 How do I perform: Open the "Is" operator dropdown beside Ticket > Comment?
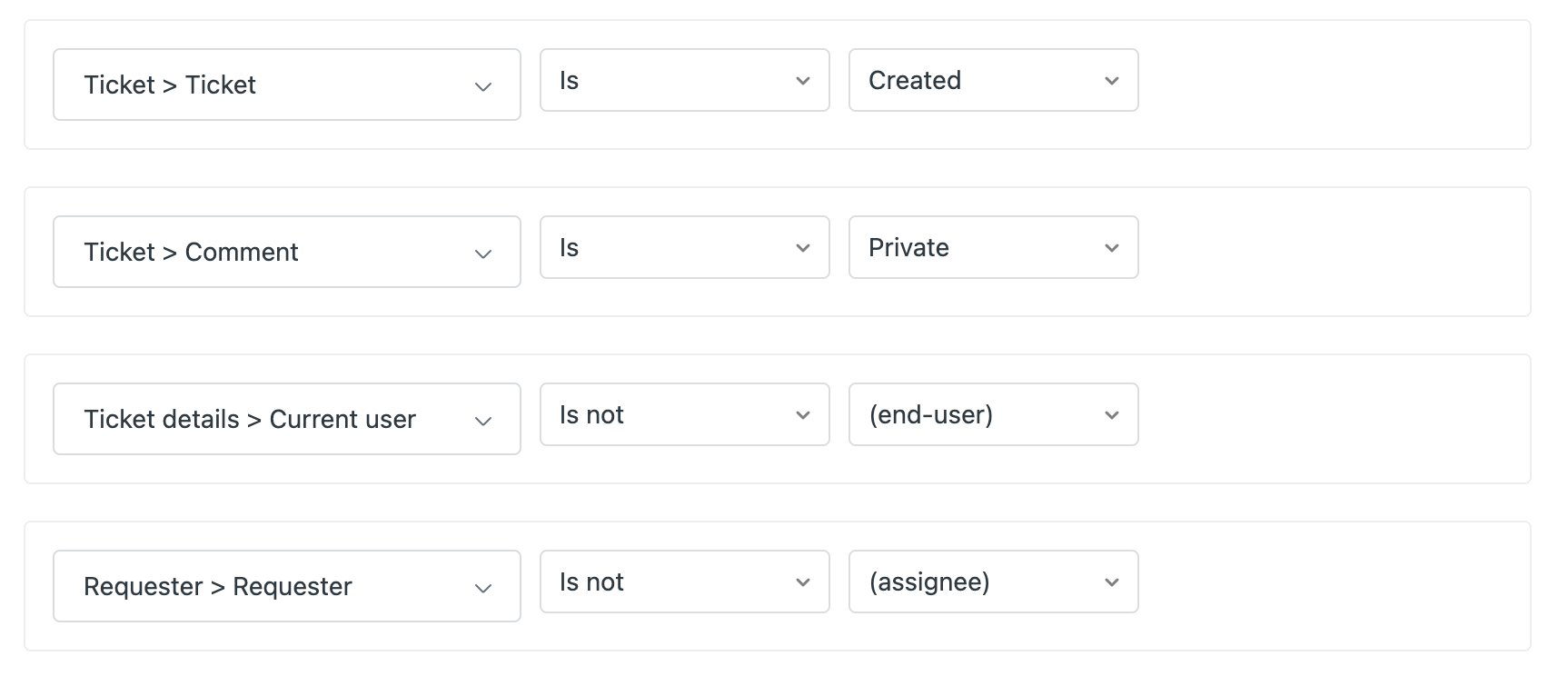pyautogui.click(x=684, y=248)
